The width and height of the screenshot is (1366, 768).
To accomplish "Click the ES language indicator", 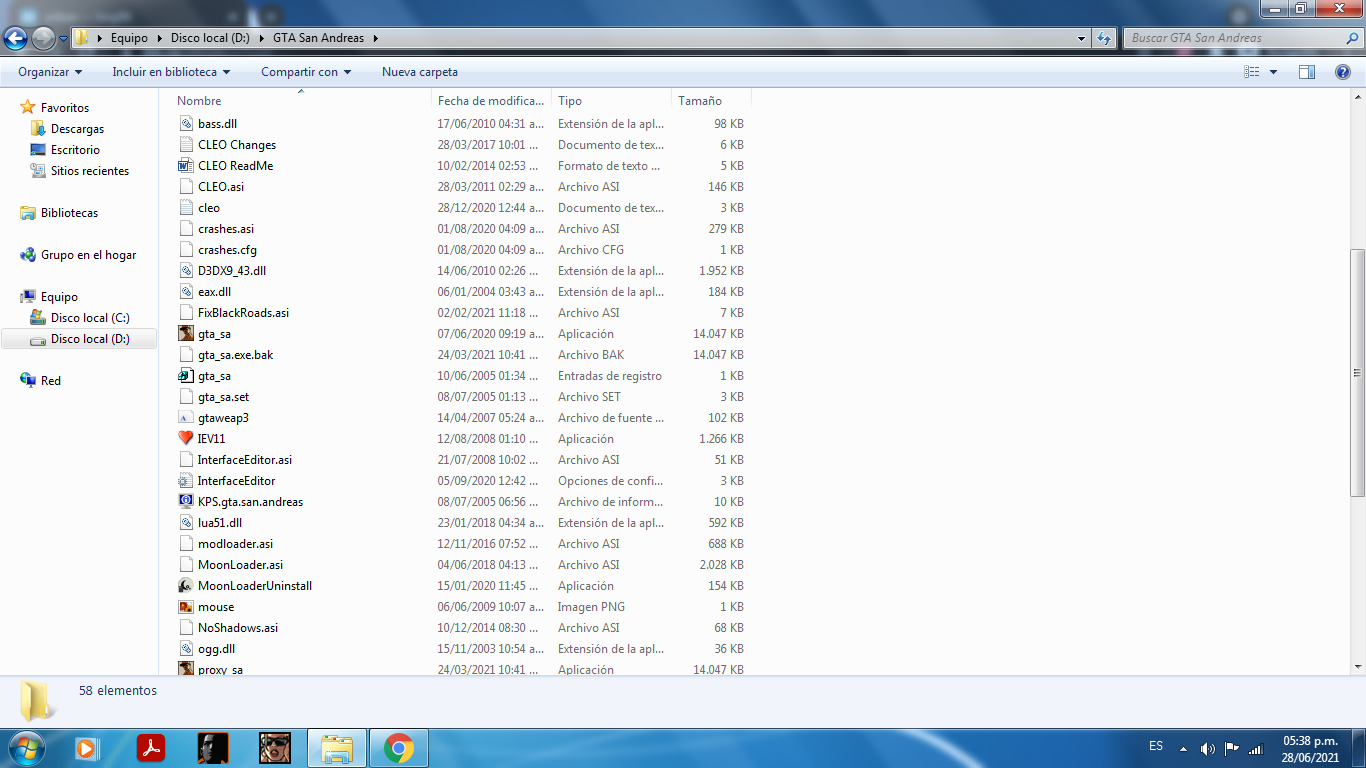I will [x=1156, y=746].
